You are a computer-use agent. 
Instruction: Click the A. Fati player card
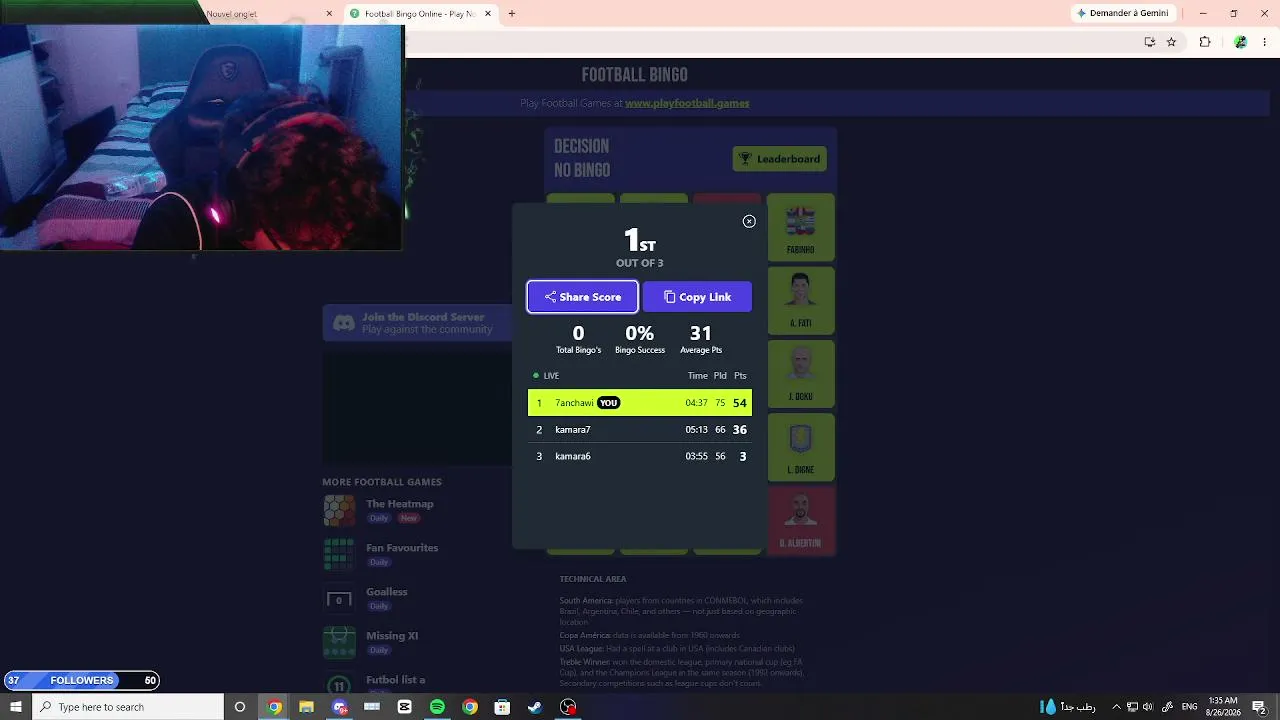point(801,301)
